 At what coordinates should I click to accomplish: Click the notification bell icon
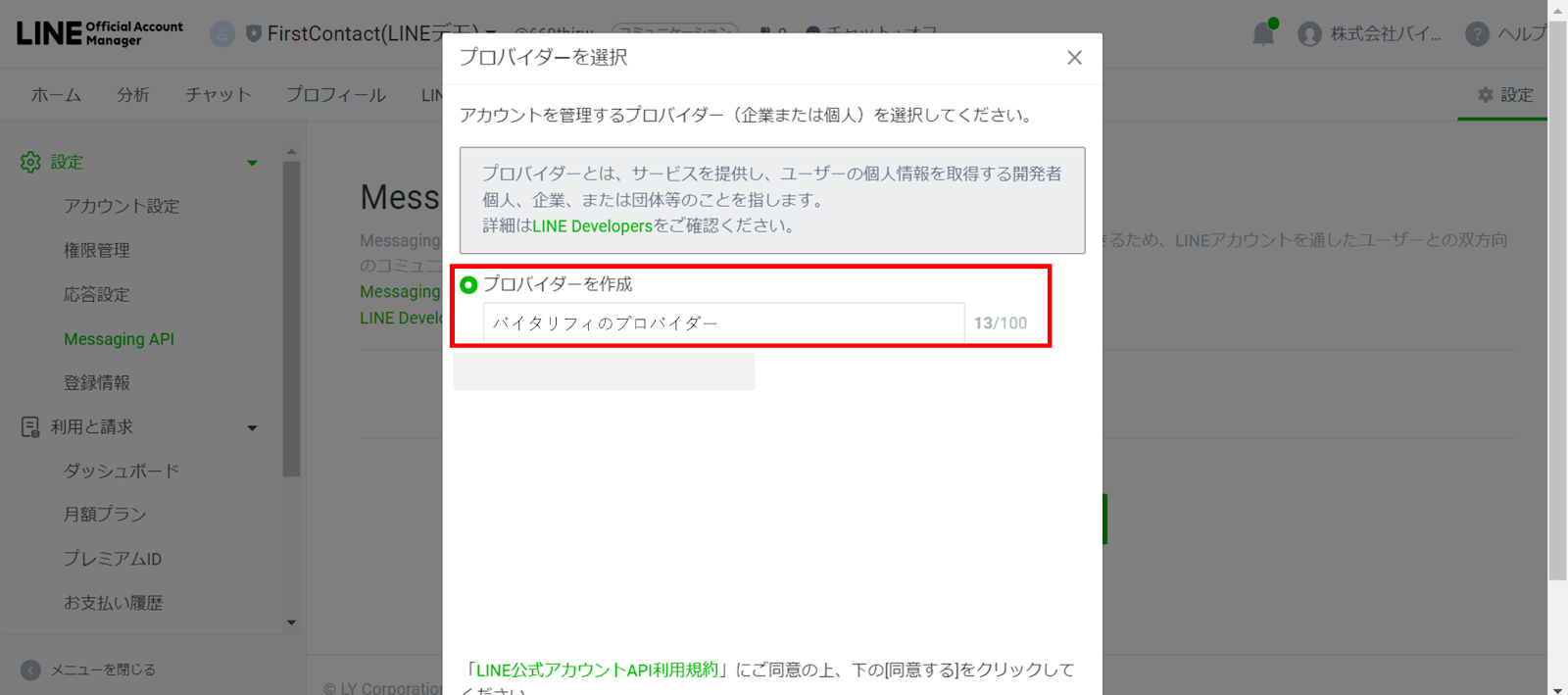point(1263,34)
